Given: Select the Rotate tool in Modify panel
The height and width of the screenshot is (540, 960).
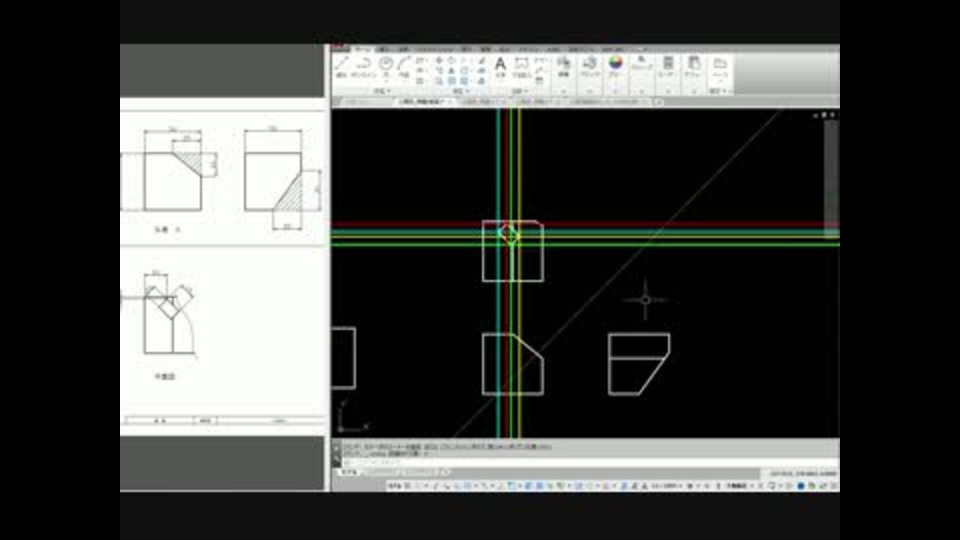Looking at the screenshot, I should click(452, 61).
